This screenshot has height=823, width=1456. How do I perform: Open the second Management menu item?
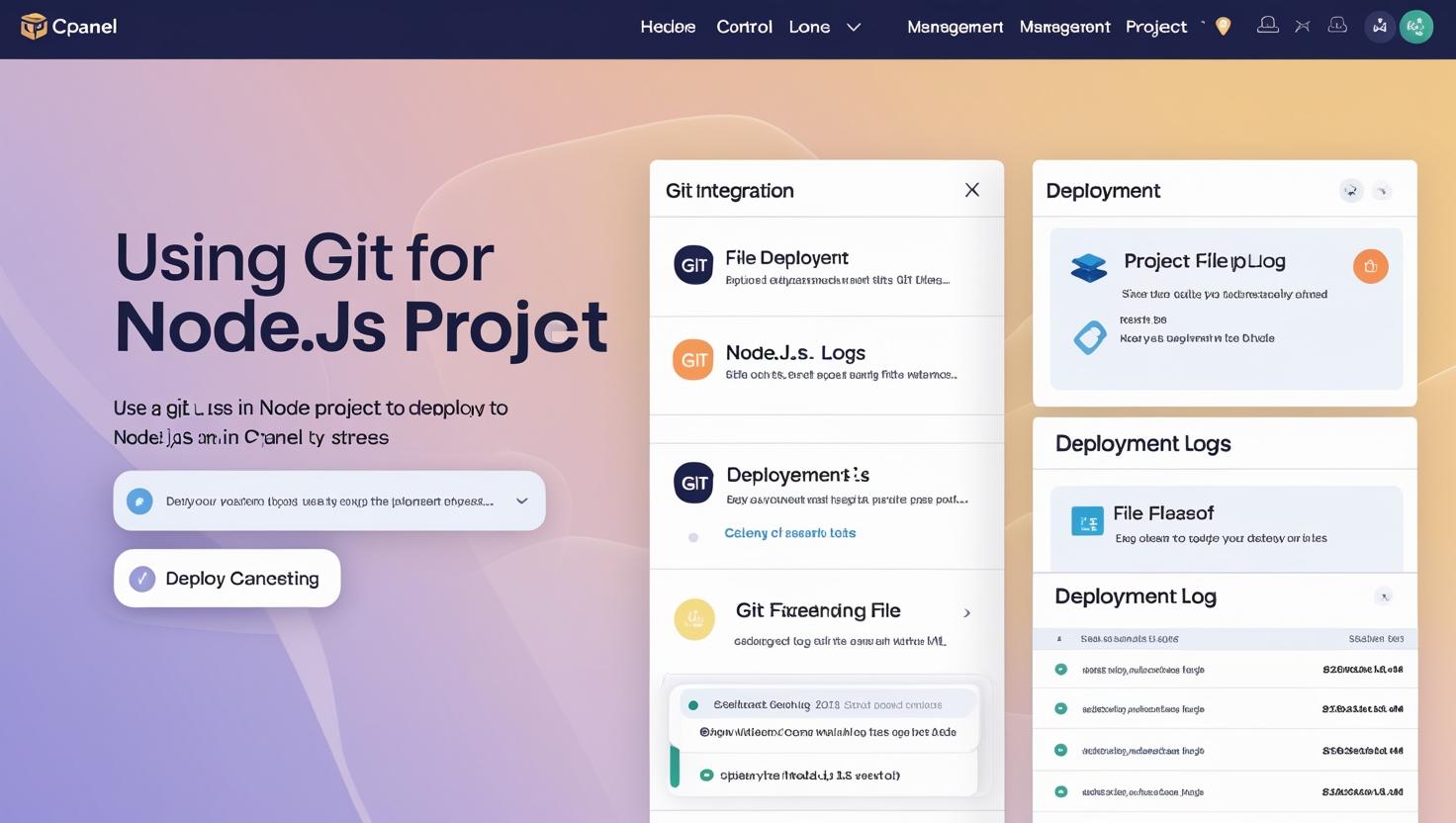point(1064,27)
